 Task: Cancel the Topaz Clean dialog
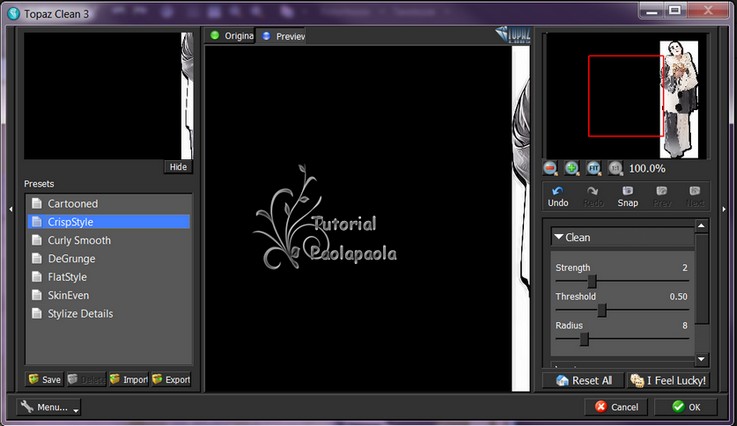point(616,407)
